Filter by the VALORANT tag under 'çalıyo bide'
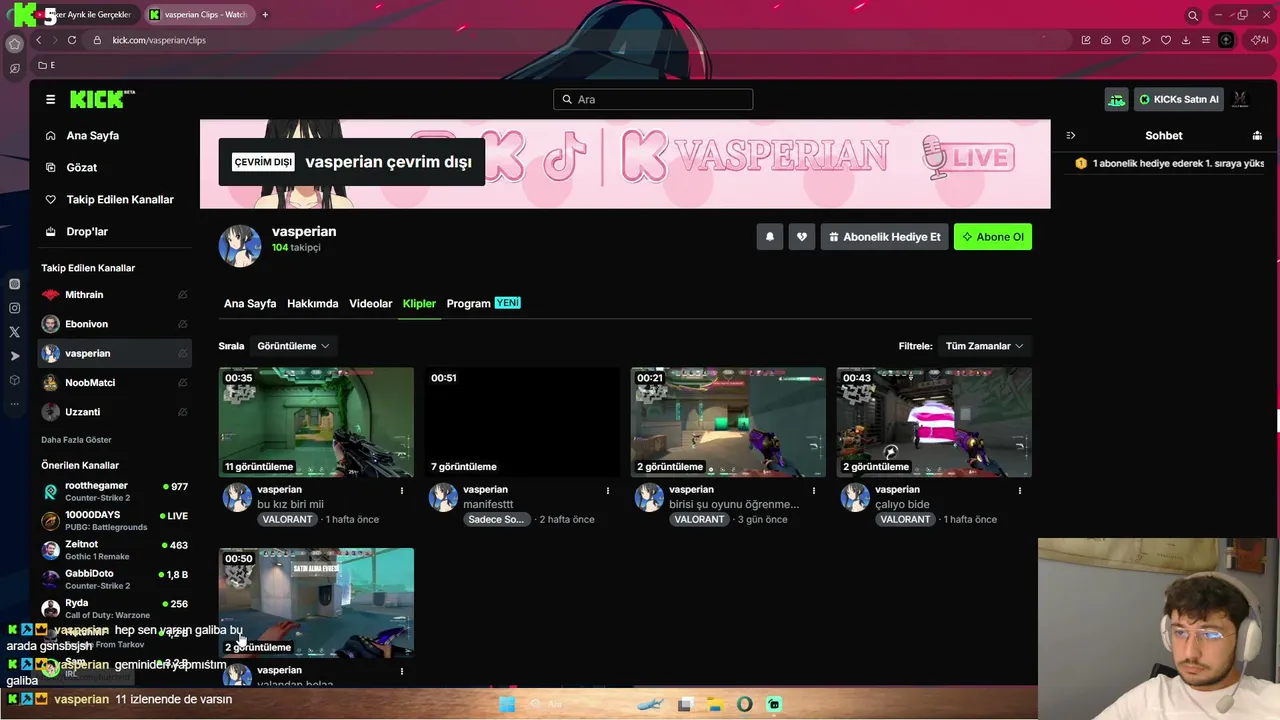This screenshot has width=1280, height=720. click(x=905, y=520)
